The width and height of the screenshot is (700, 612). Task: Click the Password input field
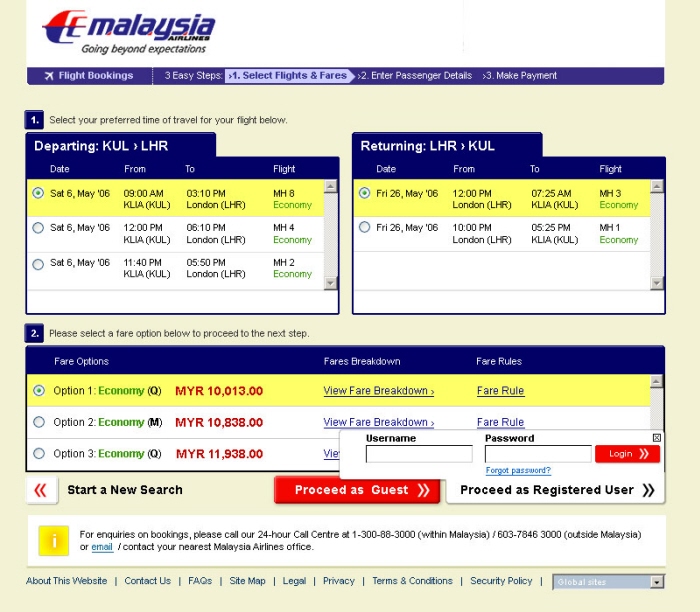tap(538, 454)
